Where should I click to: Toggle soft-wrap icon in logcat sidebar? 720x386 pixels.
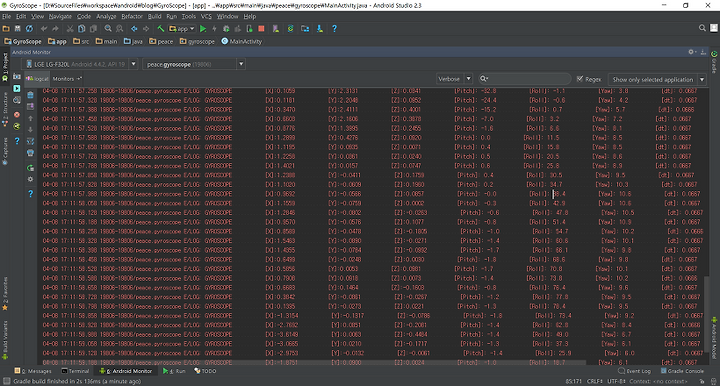point(30,141)
